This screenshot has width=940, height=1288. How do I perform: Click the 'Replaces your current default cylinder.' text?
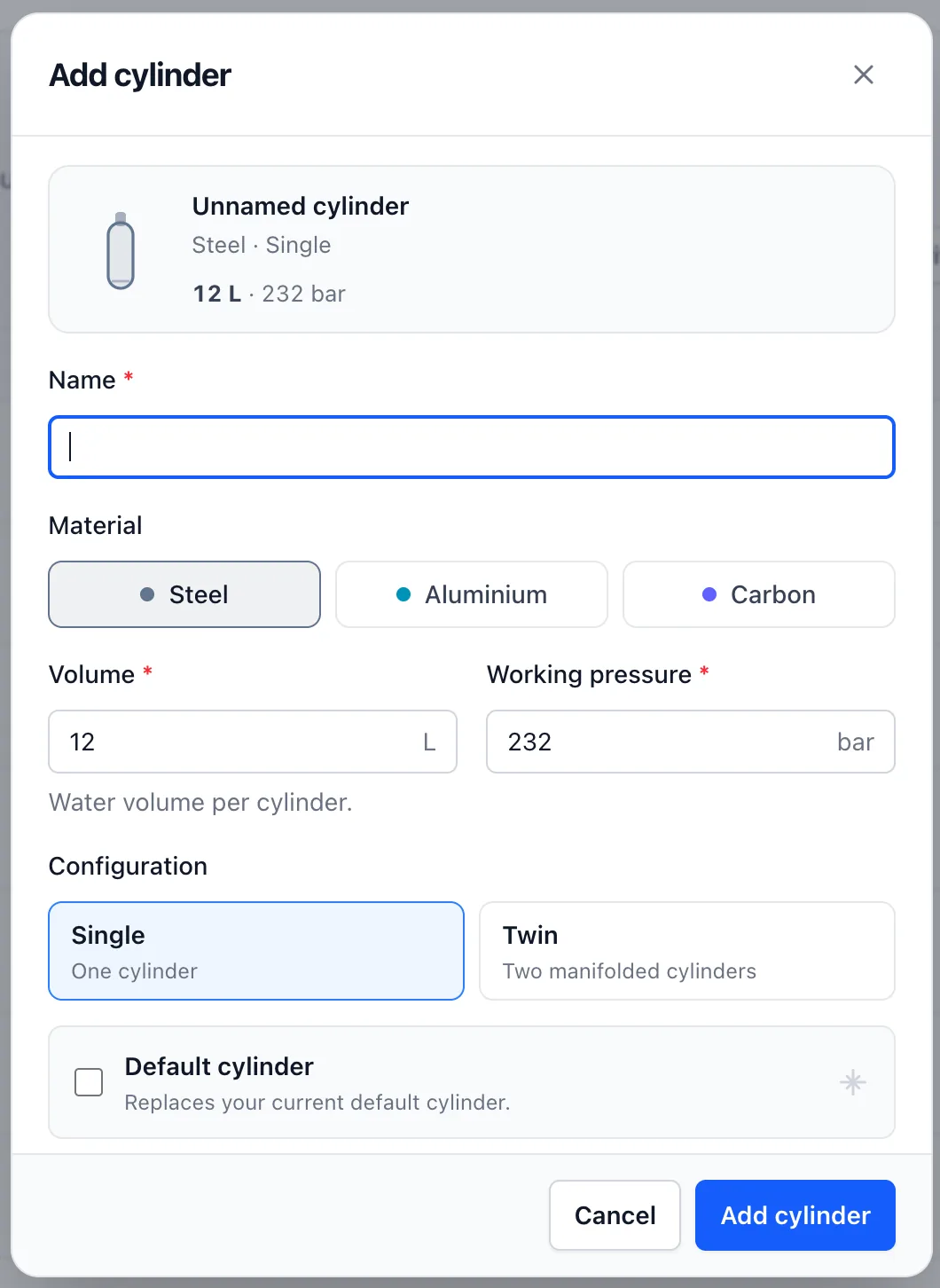coord(317,1103)
